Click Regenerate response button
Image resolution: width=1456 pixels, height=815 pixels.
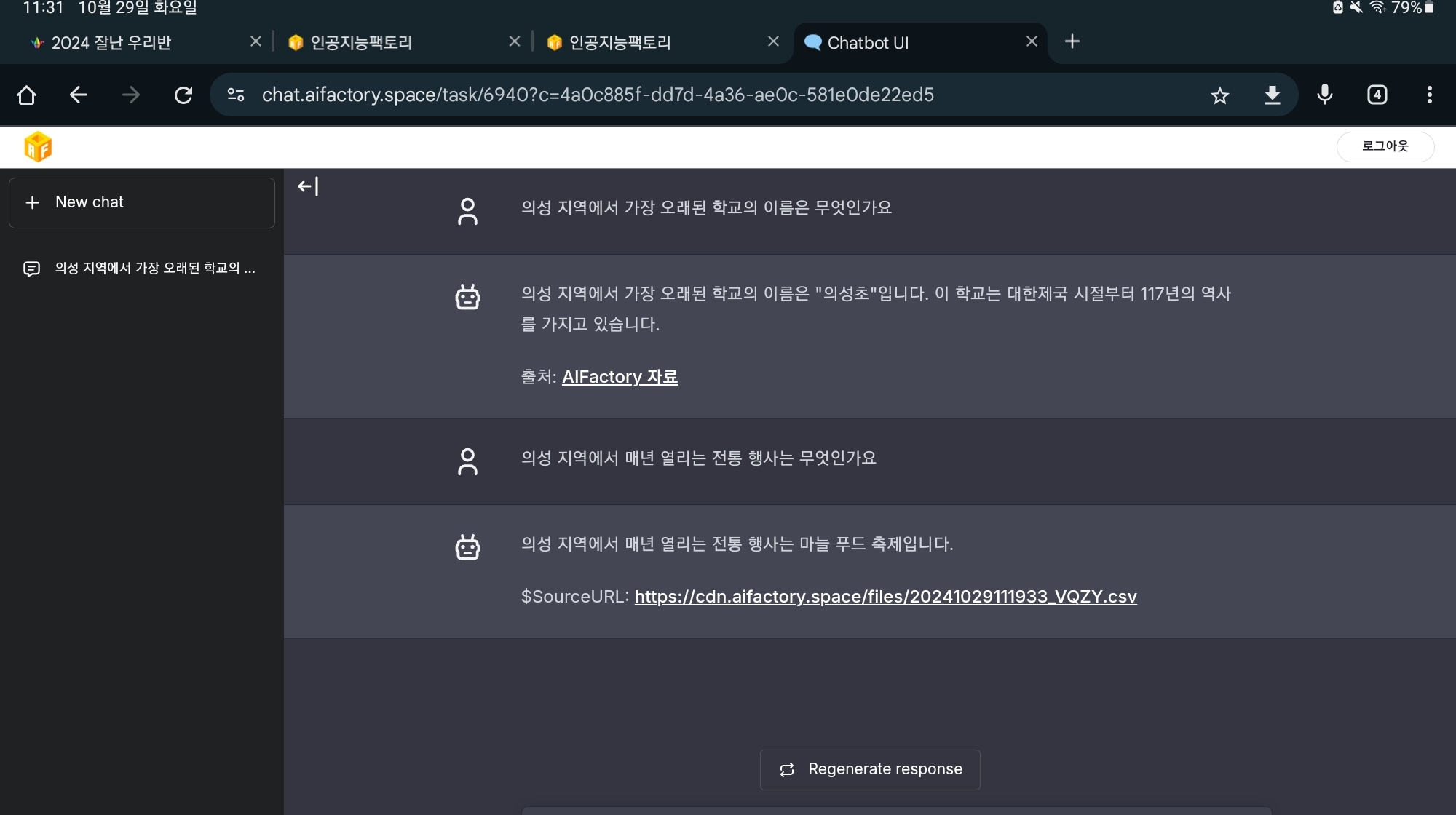click(x=870, y=770)
